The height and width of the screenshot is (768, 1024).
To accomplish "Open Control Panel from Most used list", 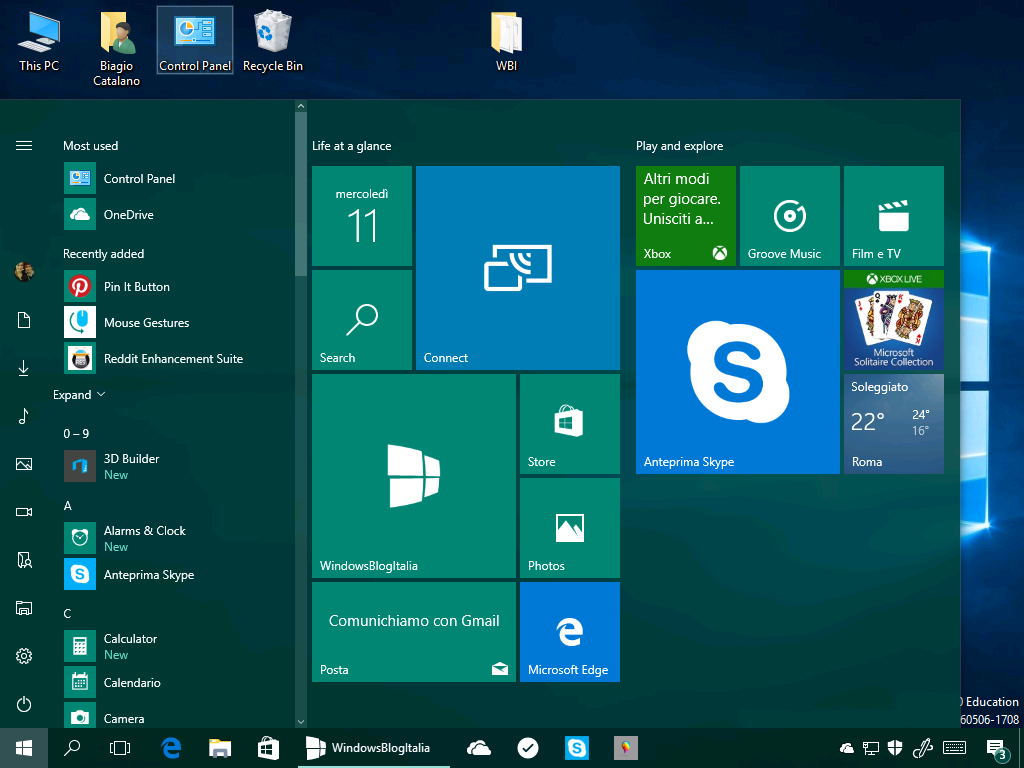I will pos(176,178).
